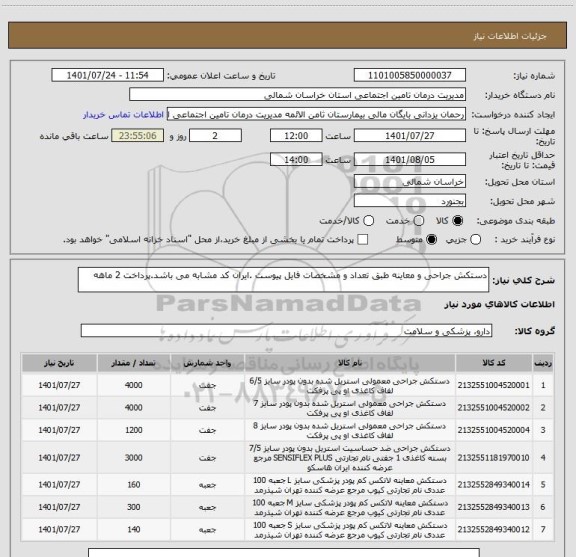Click product code 2132552849340014
Viewport: 576px width, 557px height.
[494, 485]
